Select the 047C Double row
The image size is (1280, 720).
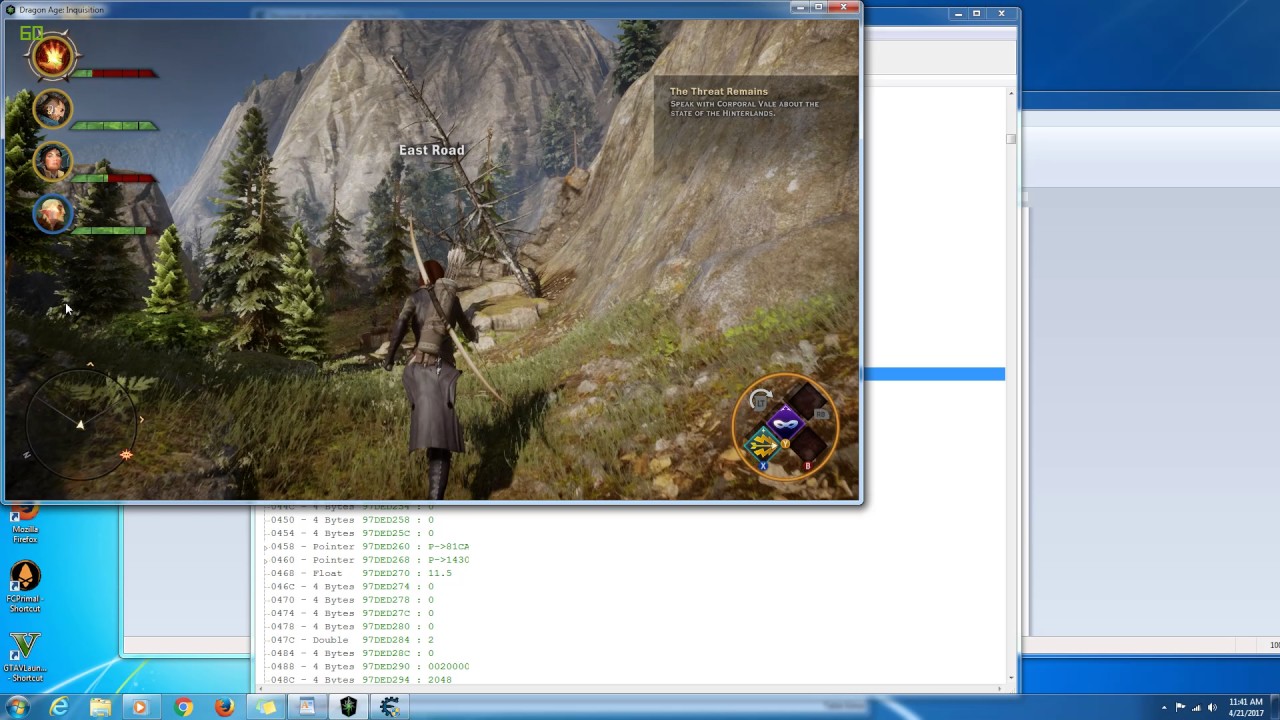(352, 640)
